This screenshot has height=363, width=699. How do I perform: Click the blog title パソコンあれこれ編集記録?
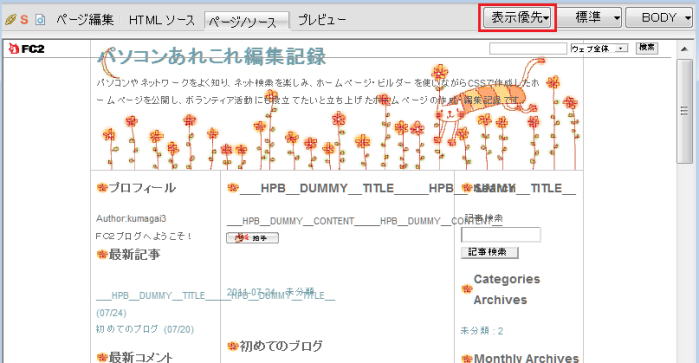[211, 57]
